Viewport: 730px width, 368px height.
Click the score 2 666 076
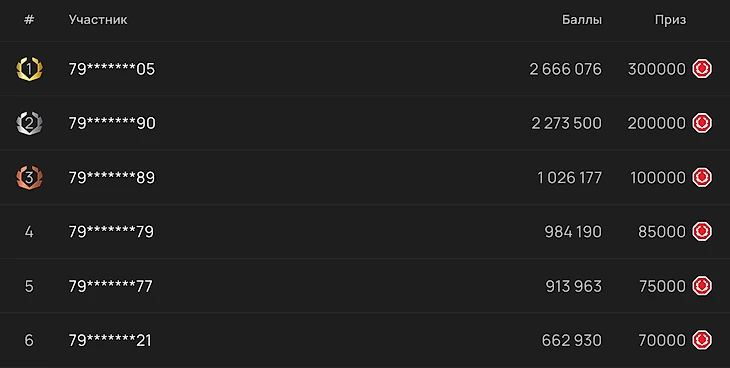click(x=566, y=69)
